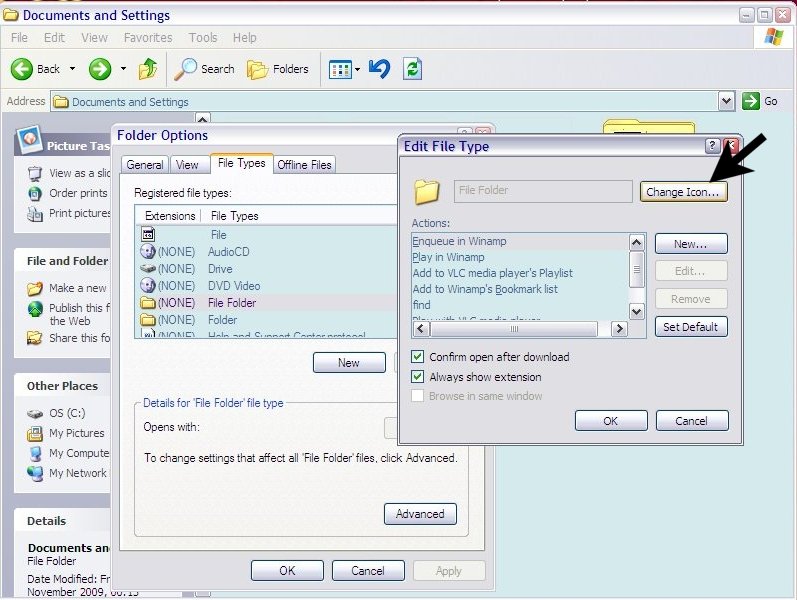The image size is (797, 600).
Task: Select Play in Winamp action
Action: (520, 257)
